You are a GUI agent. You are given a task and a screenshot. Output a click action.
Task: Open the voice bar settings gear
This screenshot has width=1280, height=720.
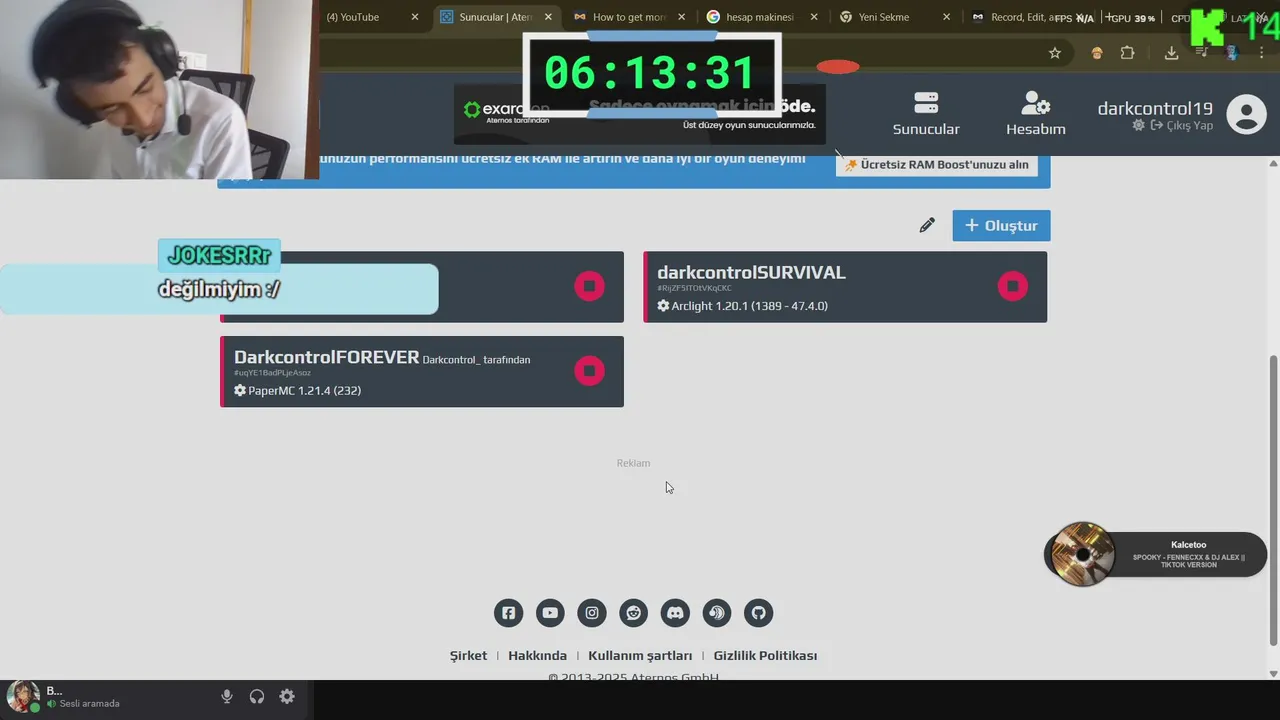click(x=287, y=697)
